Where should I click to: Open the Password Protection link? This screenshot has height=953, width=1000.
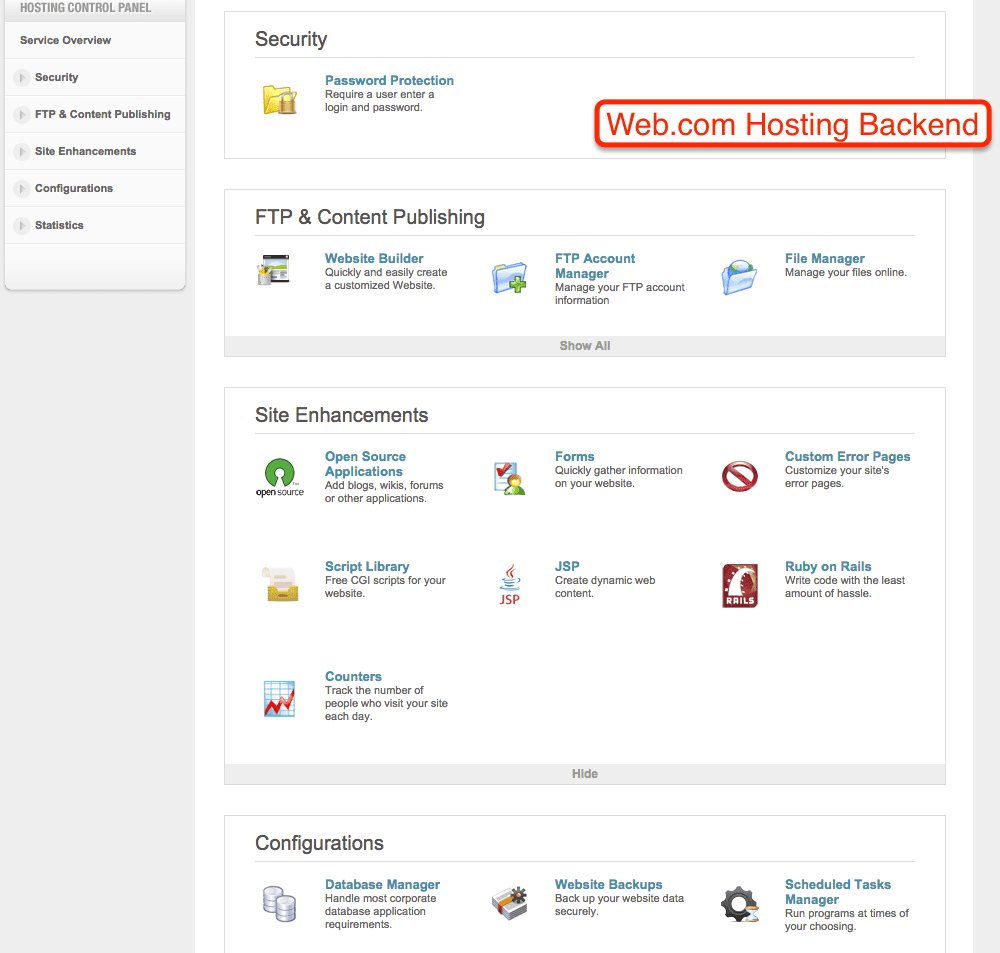pos(389,80)
